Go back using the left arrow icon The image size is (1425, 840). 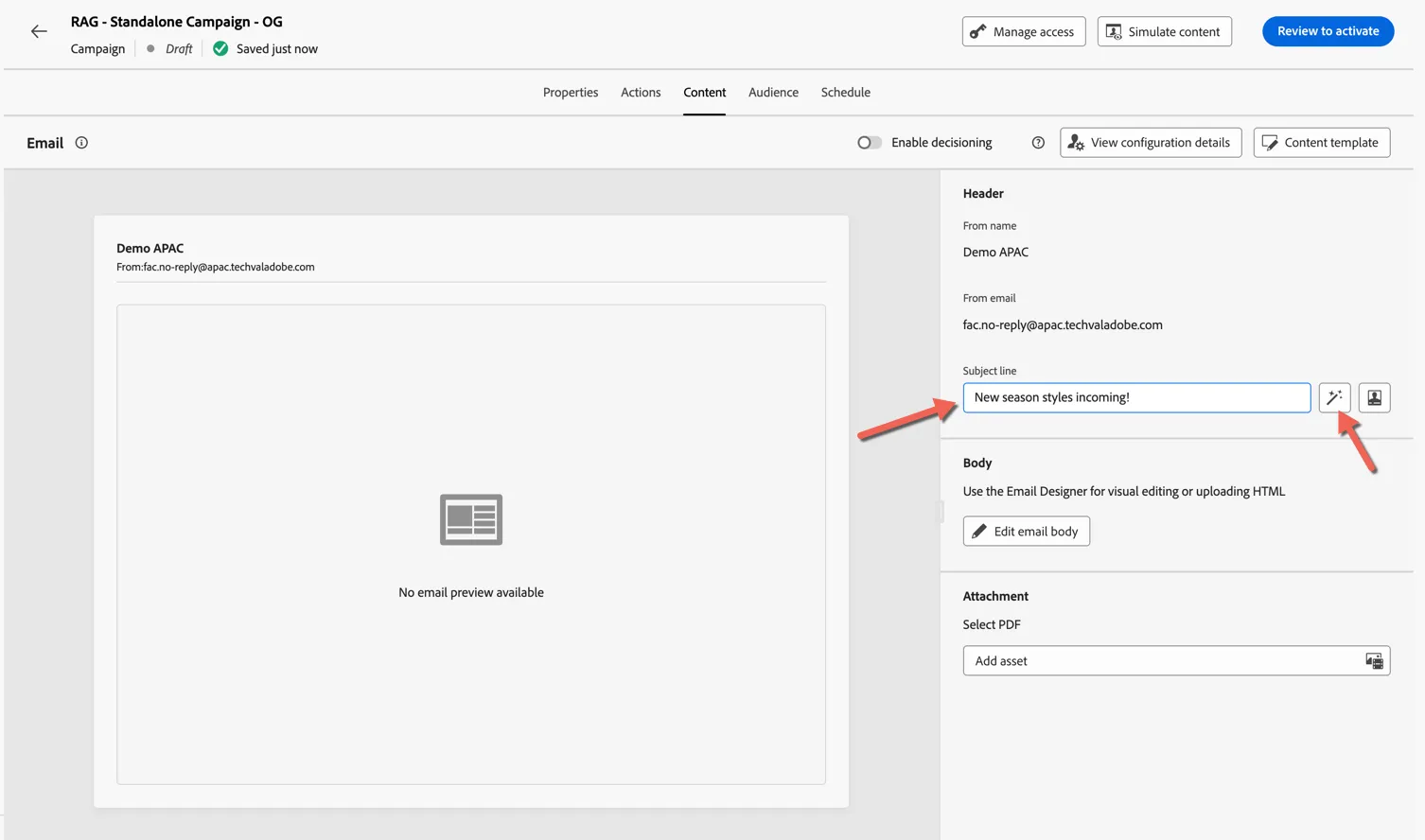pos(39,31)
